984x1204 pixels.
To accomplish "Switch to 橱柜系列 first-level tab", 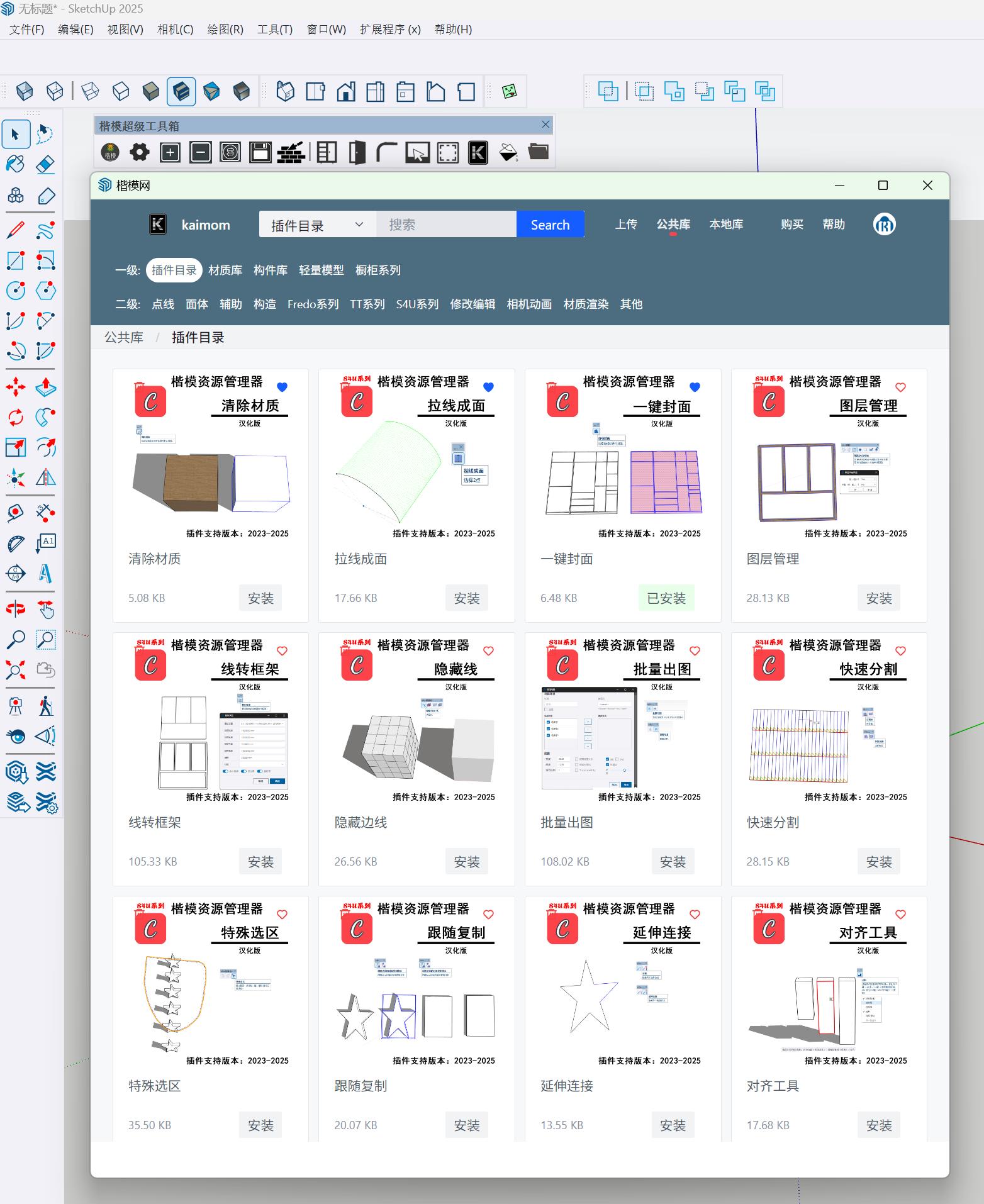I will (x=377, y=270).
